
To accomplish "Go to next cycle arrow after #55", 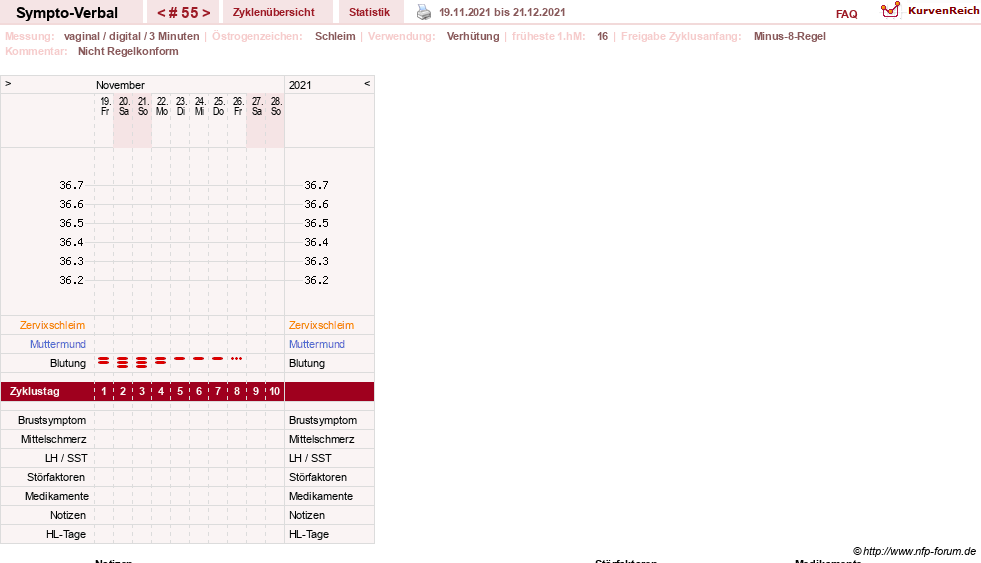I will coord(206,13).
